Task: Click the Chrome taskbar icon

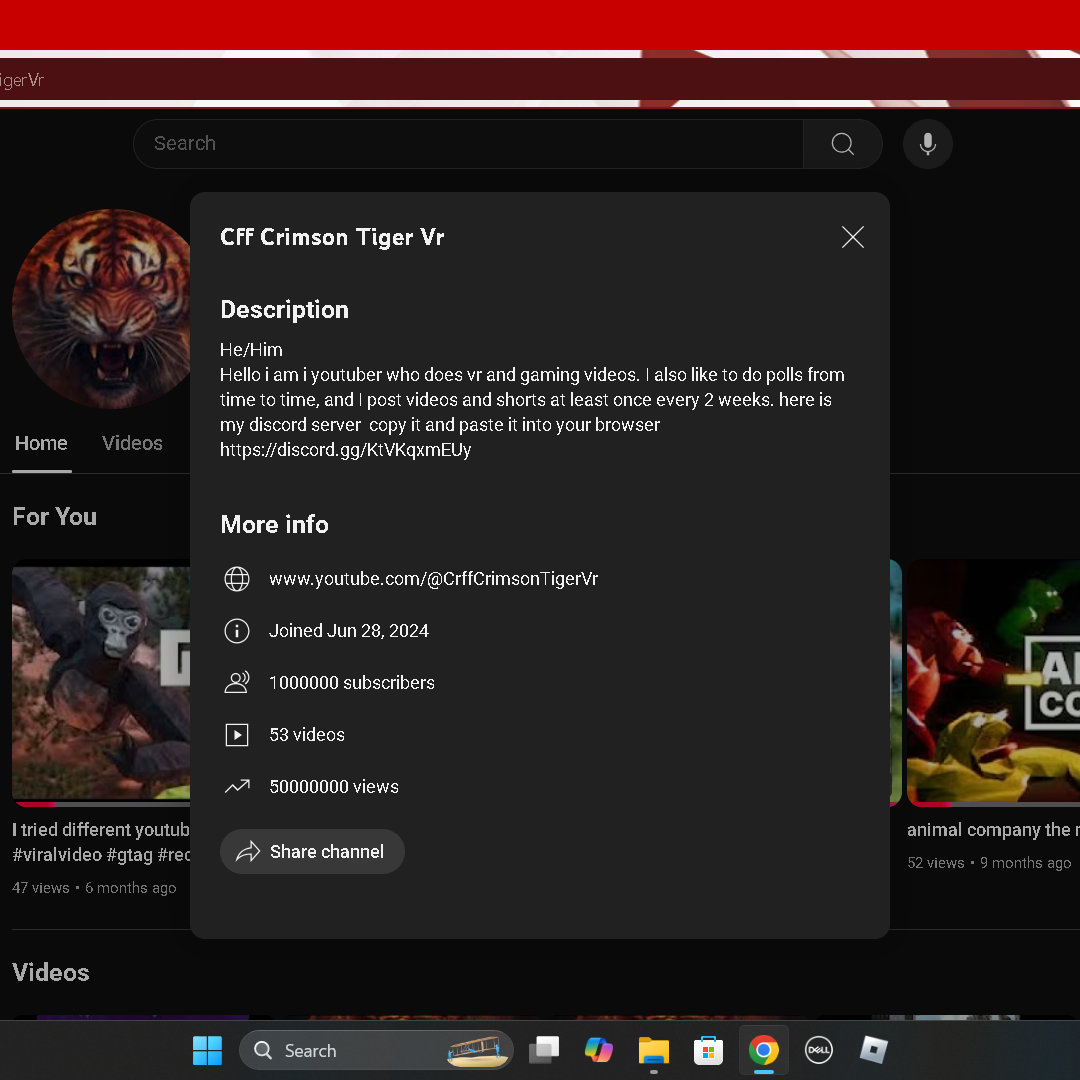Action: (x=763, y=1050)
